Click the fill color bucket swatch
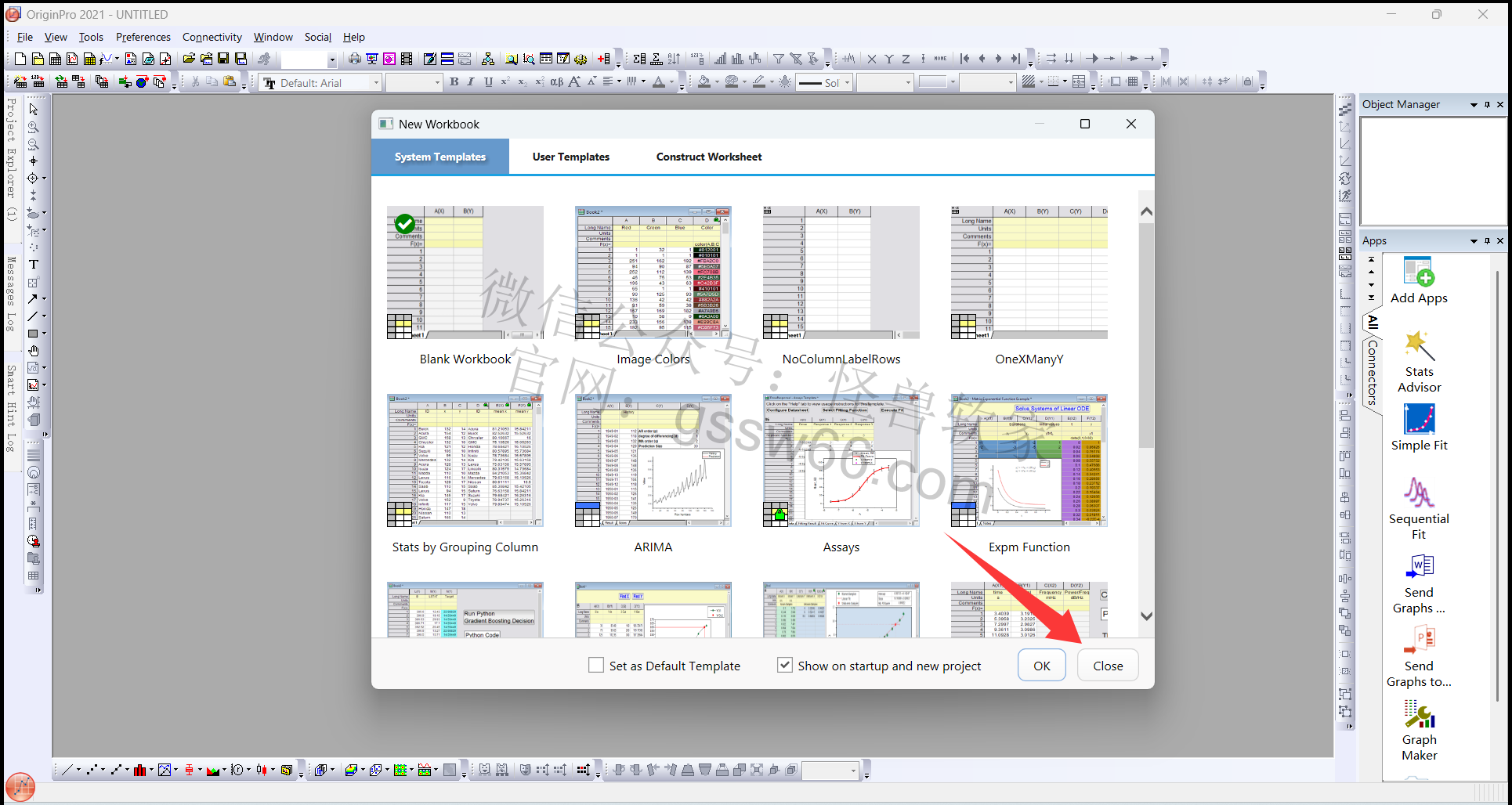The height and width of the screenshot is (805, 1512). click(x=704, y=81)
